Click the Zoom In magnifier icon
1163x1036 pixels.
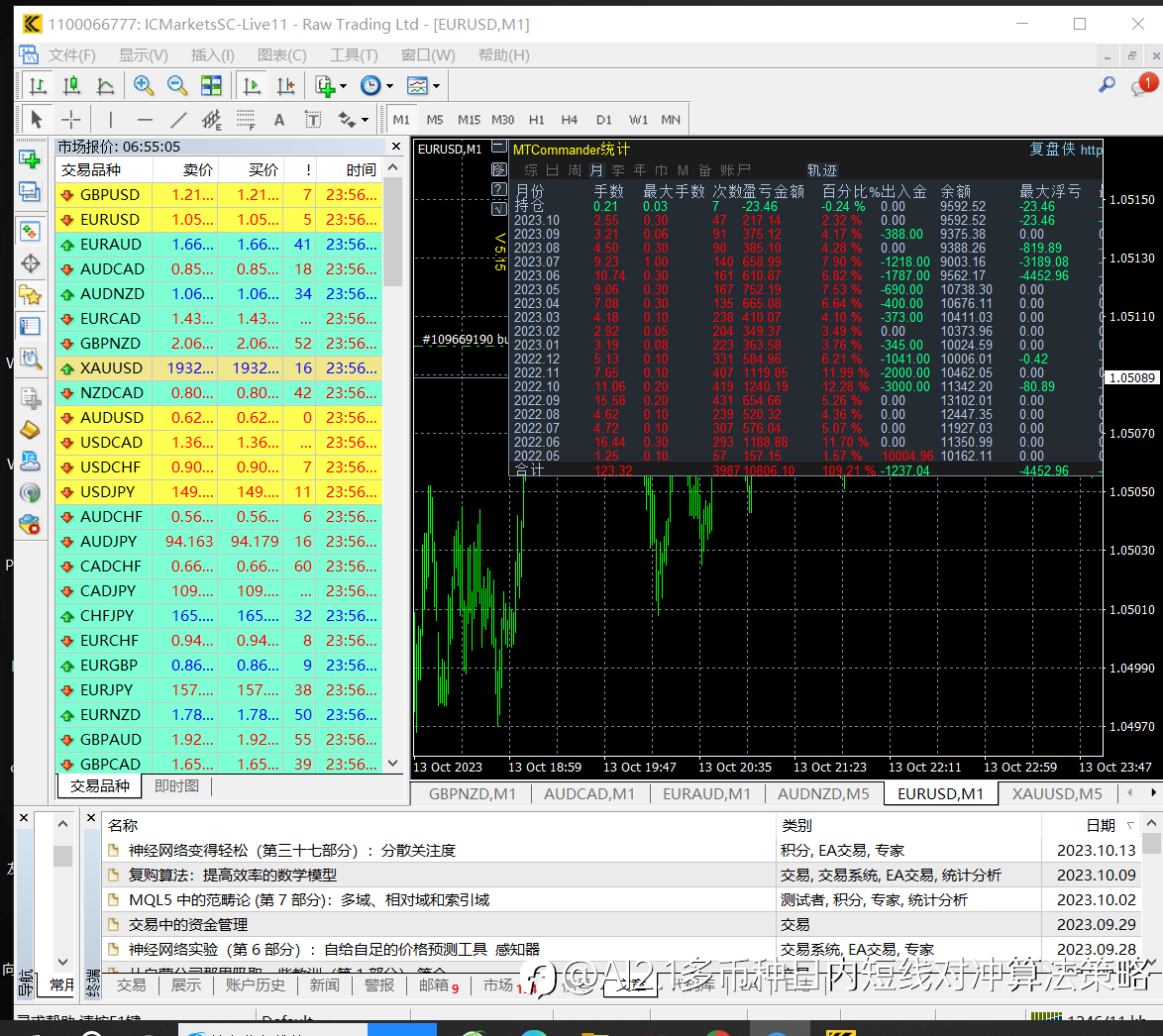pos(144,86)
